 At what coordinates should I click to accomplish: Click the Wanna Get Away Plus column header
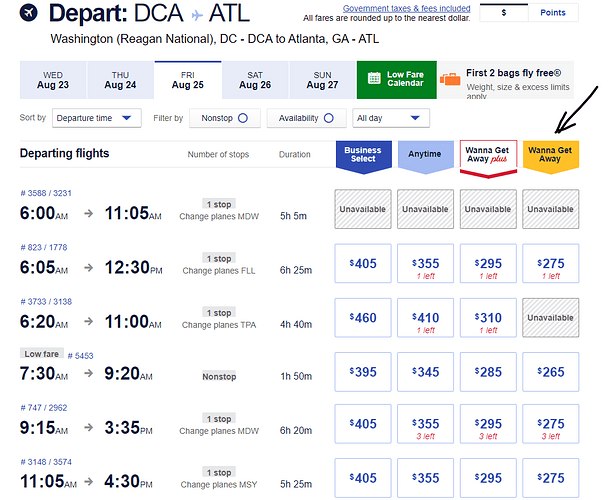[x=488, y=155]
